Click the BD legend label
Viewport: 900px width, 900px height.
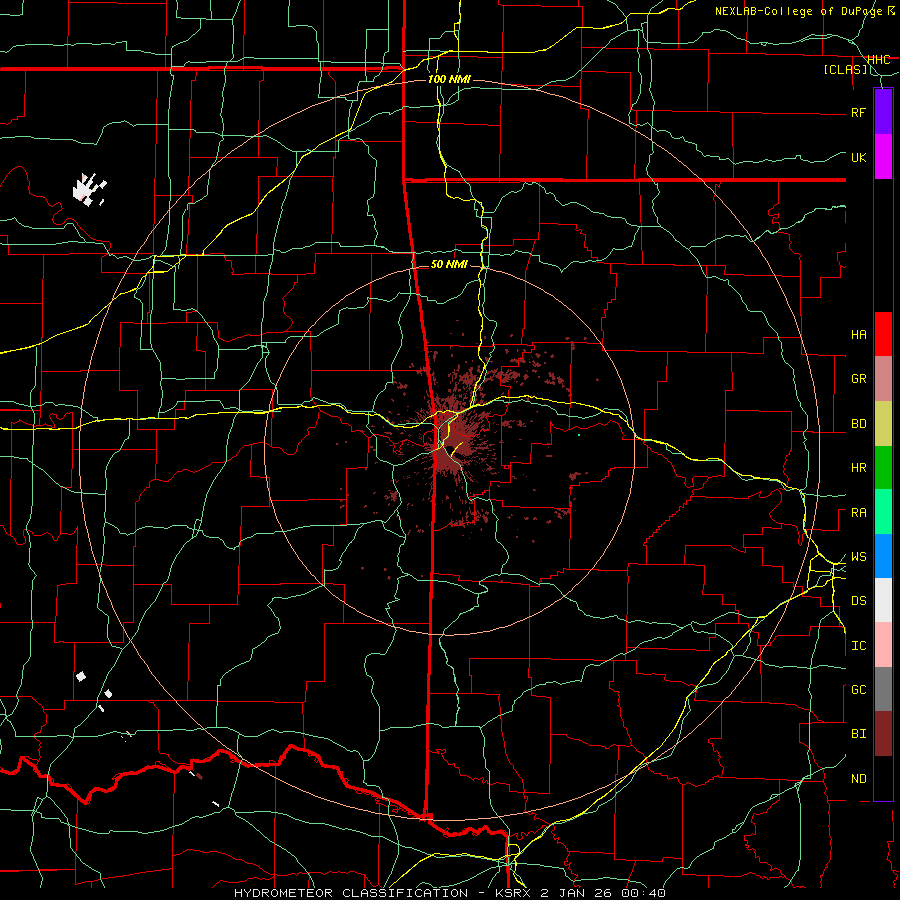[858, 423]
